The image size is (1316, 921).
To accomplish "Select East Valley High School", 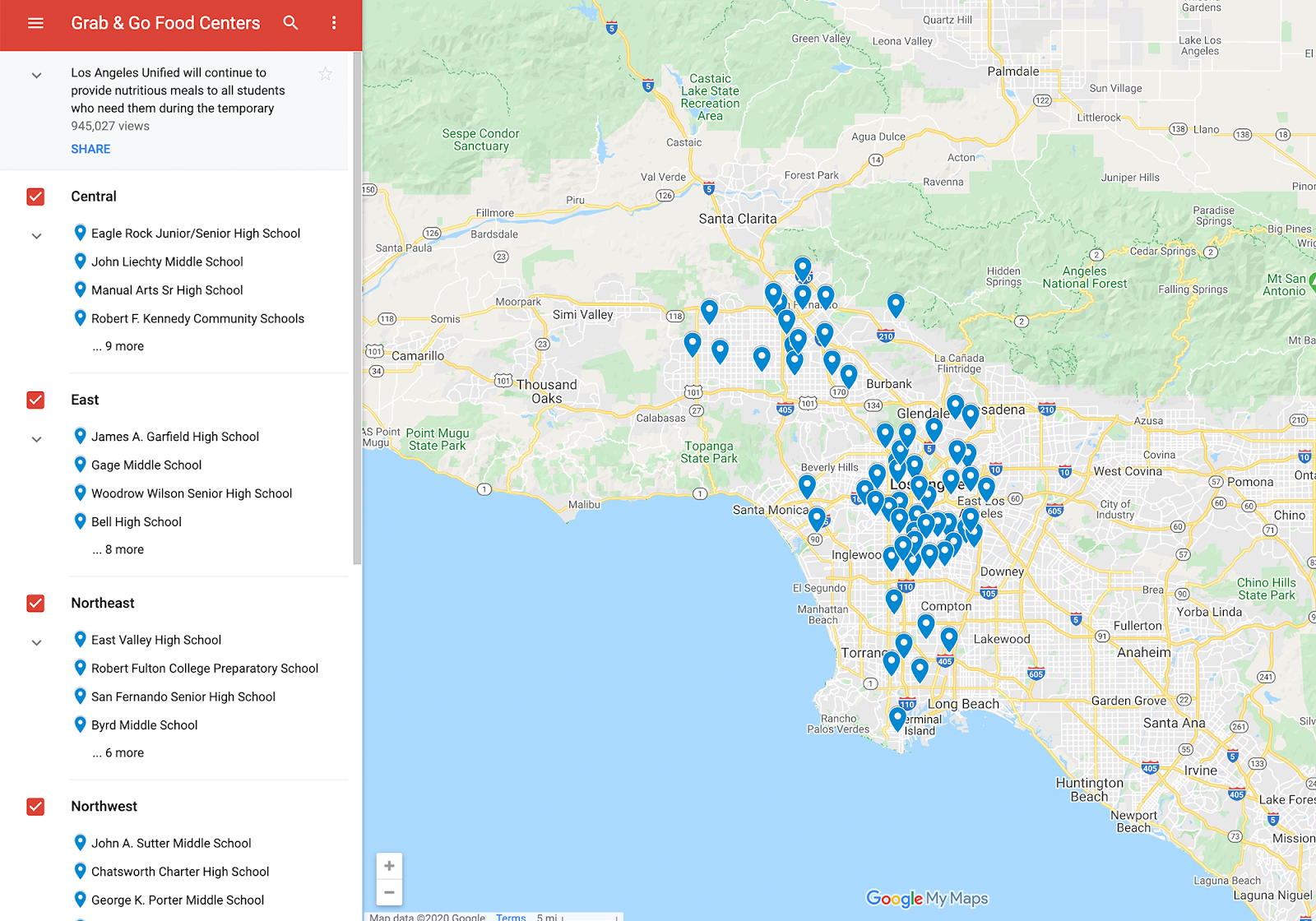I will coord(156,640).
